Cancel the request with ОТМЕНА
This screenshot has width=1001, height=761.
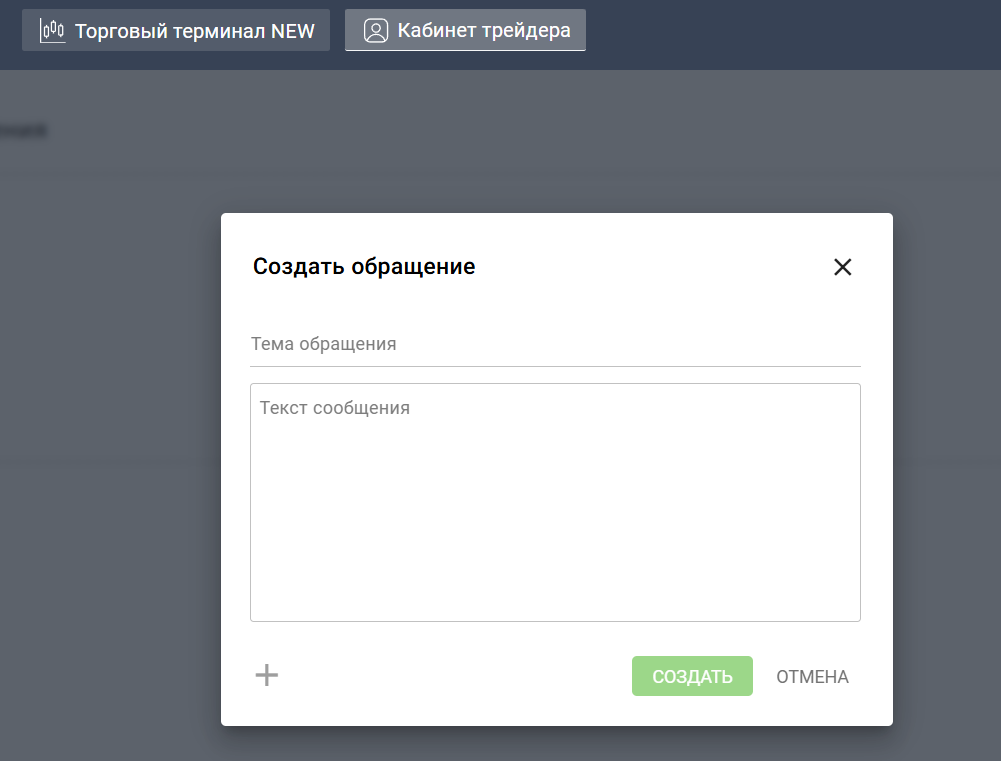(x=812, y=677)
